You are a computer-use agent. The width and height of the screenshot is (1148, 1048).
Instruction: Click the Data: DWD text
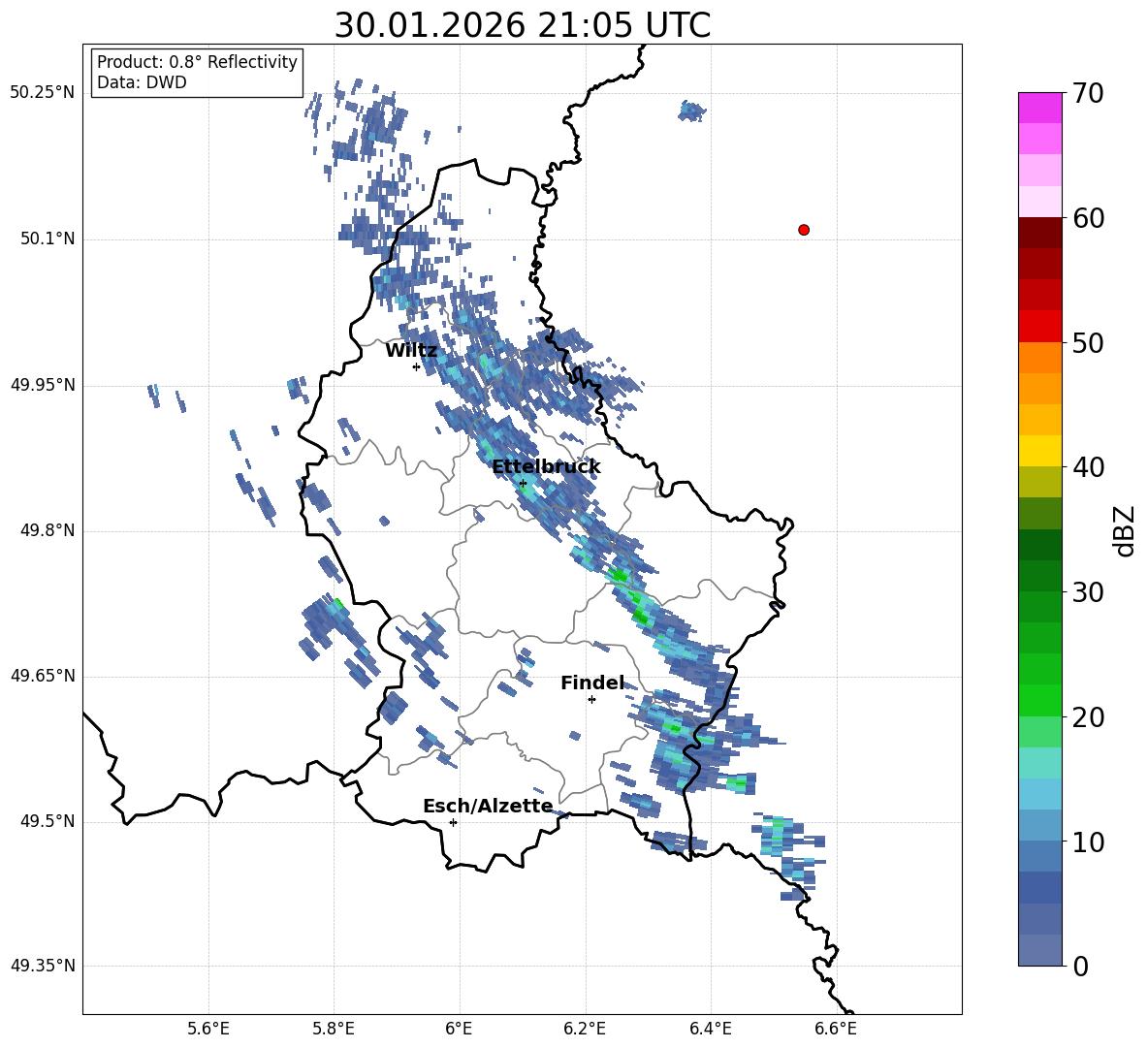point(142,82)
